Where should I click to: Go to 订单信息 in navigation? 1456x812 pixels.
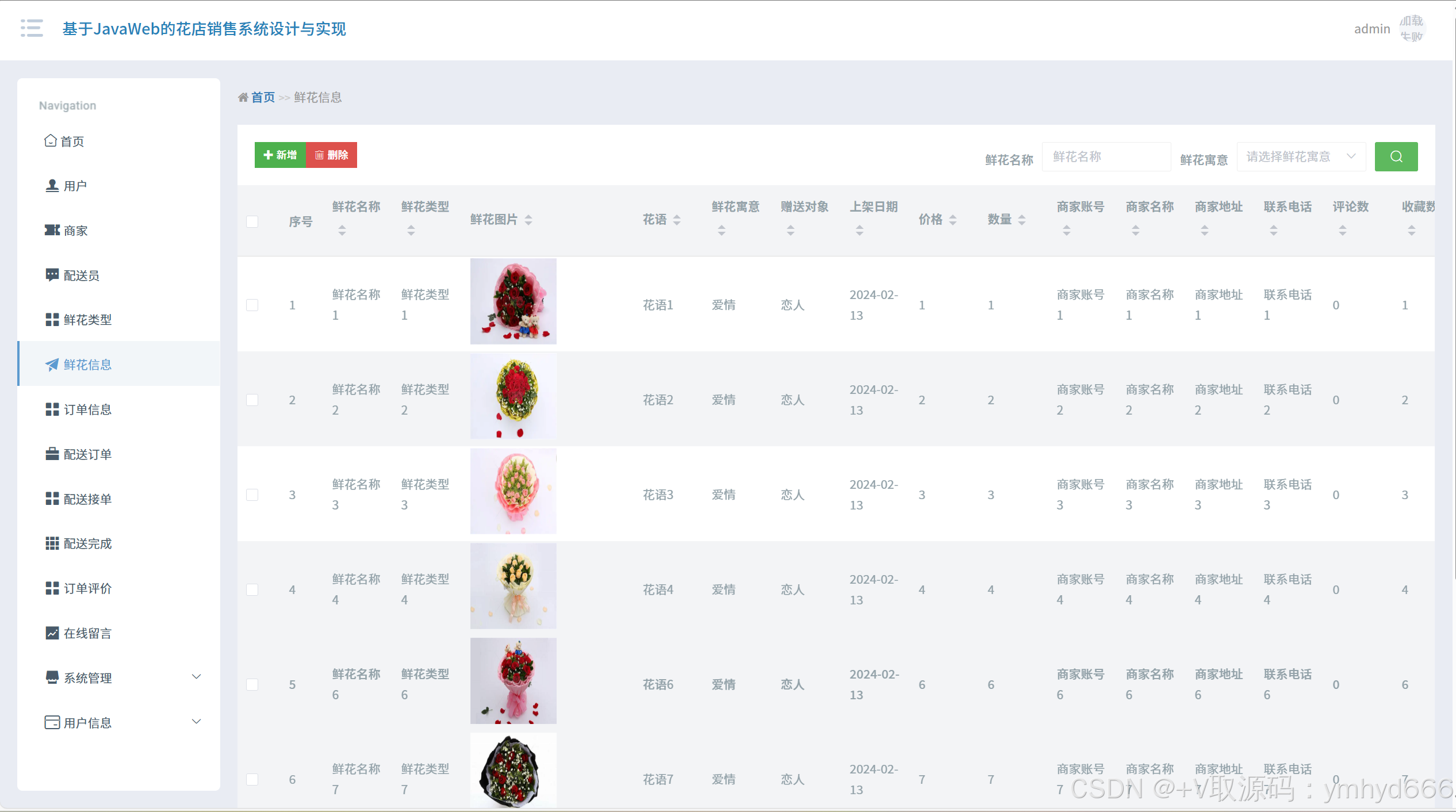click(x=87, y=409)
